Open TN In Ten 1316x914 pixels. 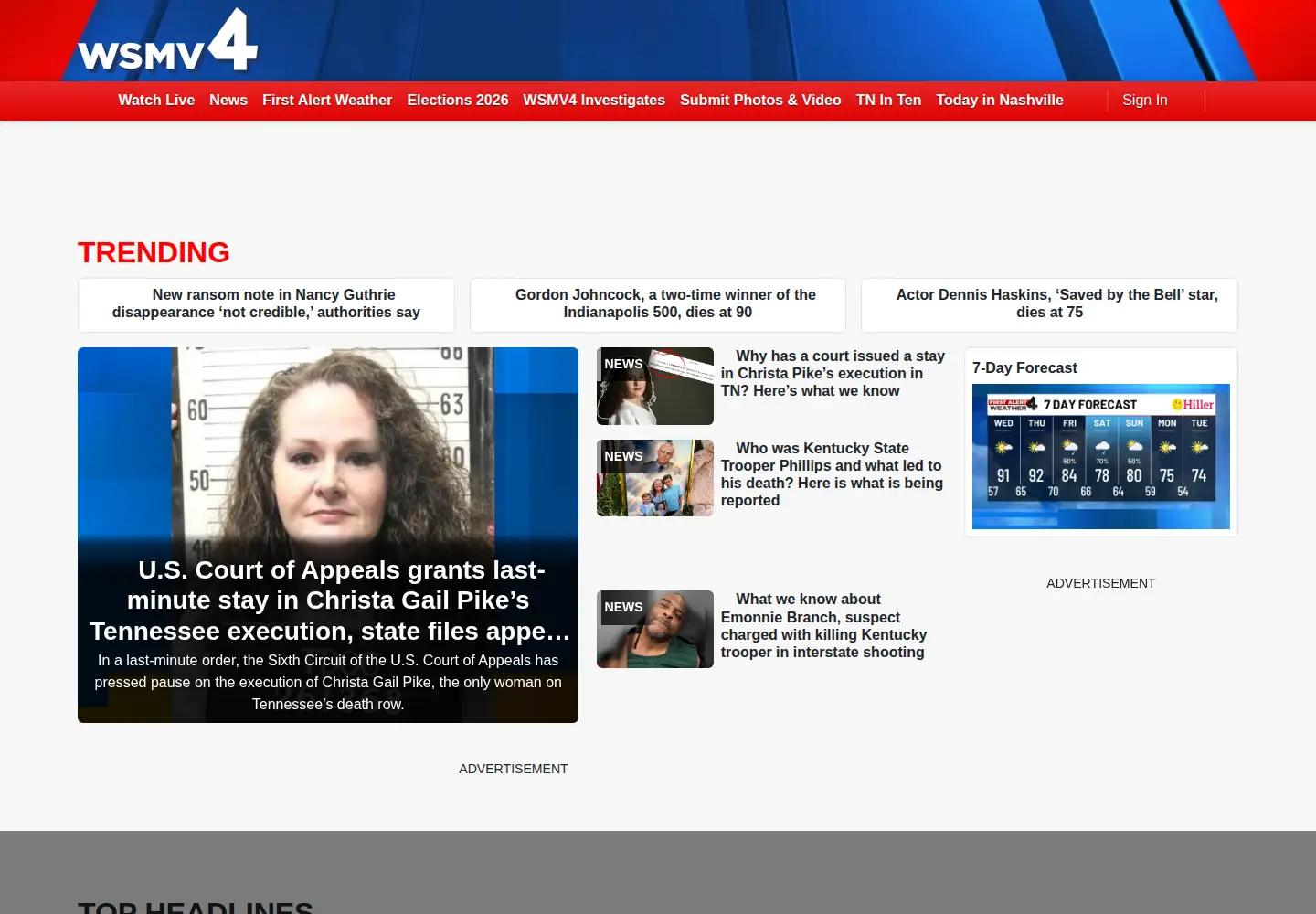888,101
